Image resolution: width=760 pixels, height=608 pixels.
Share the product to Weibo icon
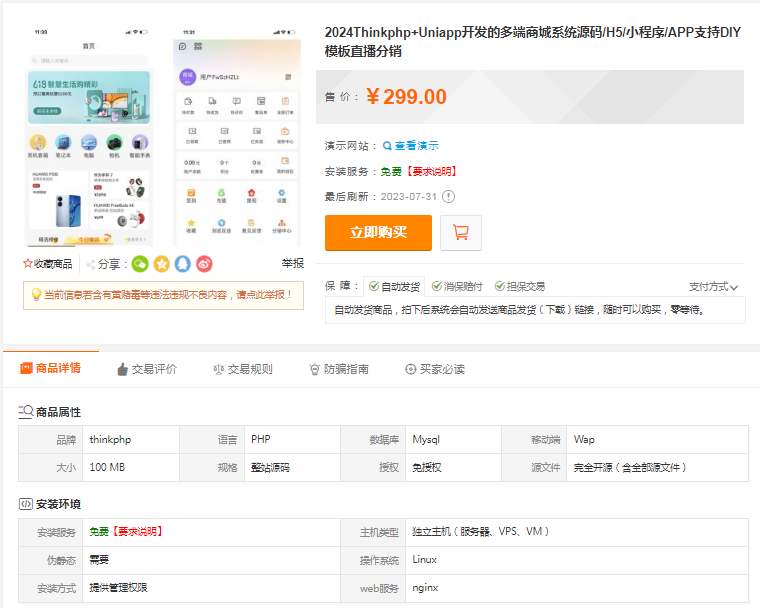[x=204, y=264]
